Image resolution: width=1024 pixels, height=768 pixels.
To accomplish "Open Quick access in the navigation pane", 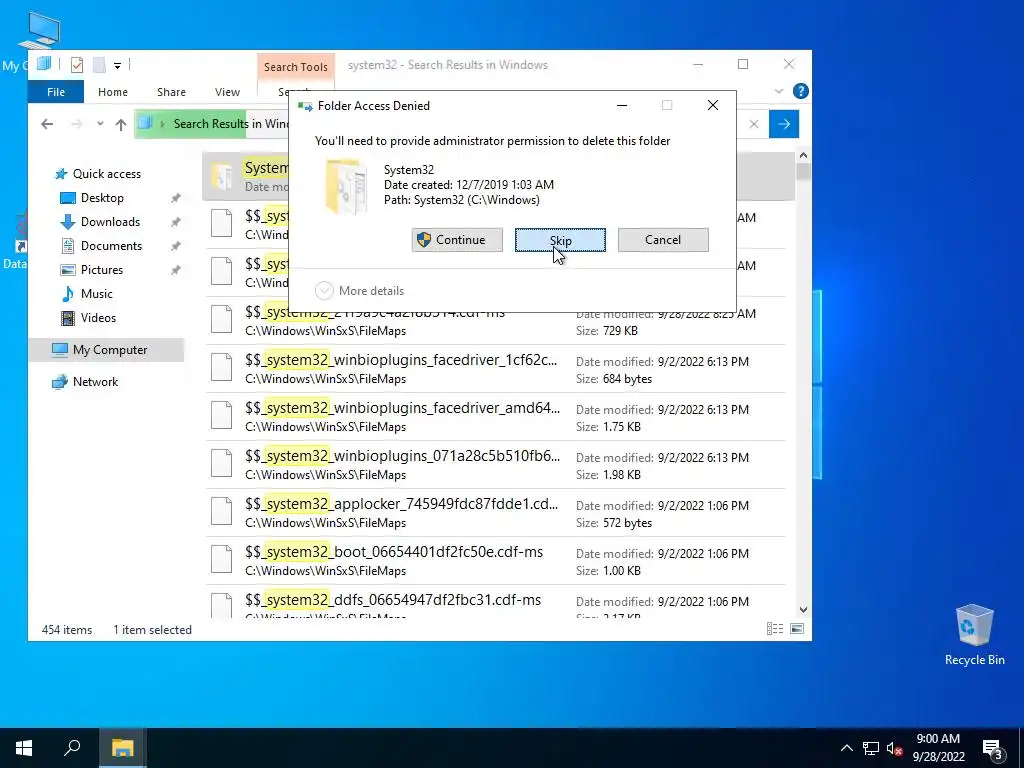I will click(x=106, y=174).
